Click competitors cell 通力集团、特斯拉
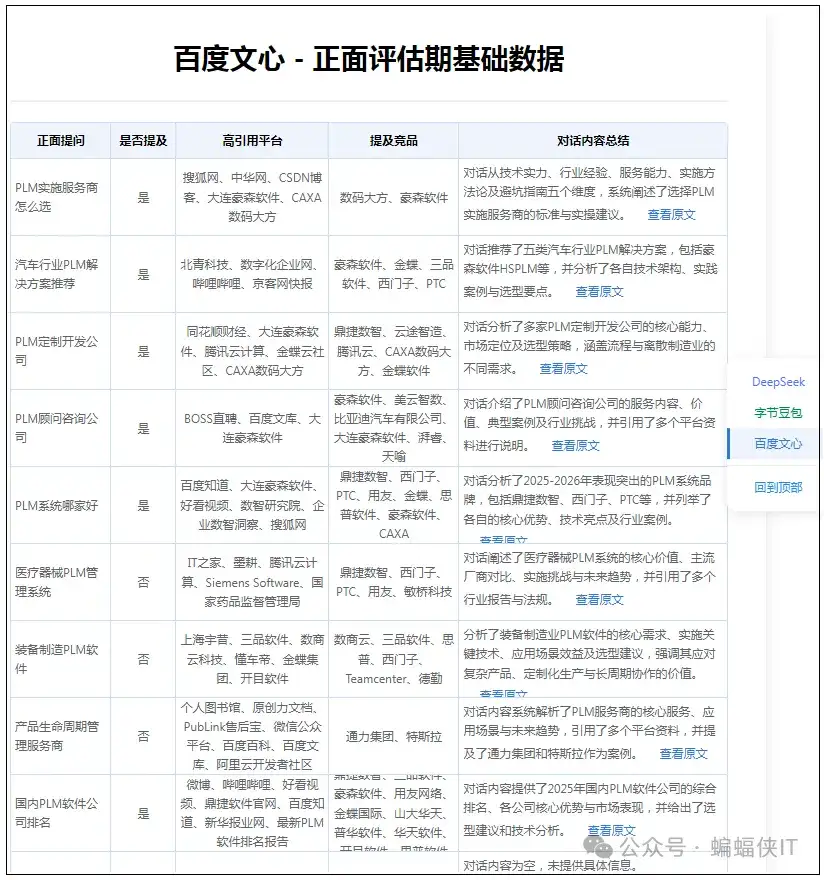This screenshot has height=880, width=824. (393, 736)
